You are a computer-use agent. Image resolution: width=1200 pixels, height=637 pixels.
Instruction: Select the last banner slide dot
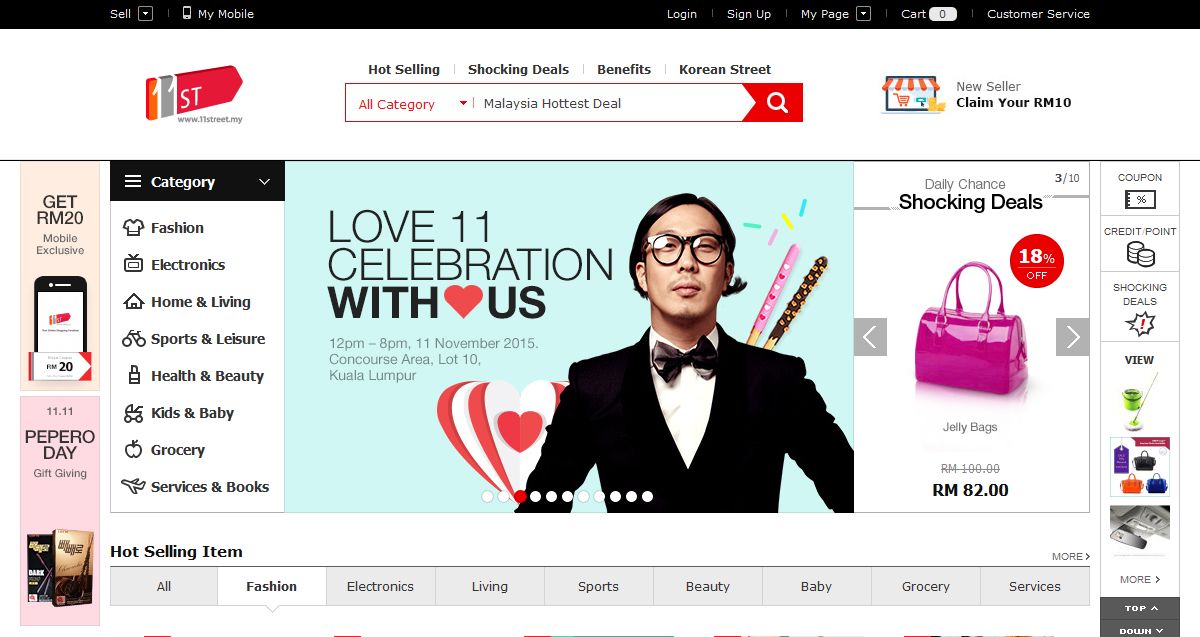[647, 496]
